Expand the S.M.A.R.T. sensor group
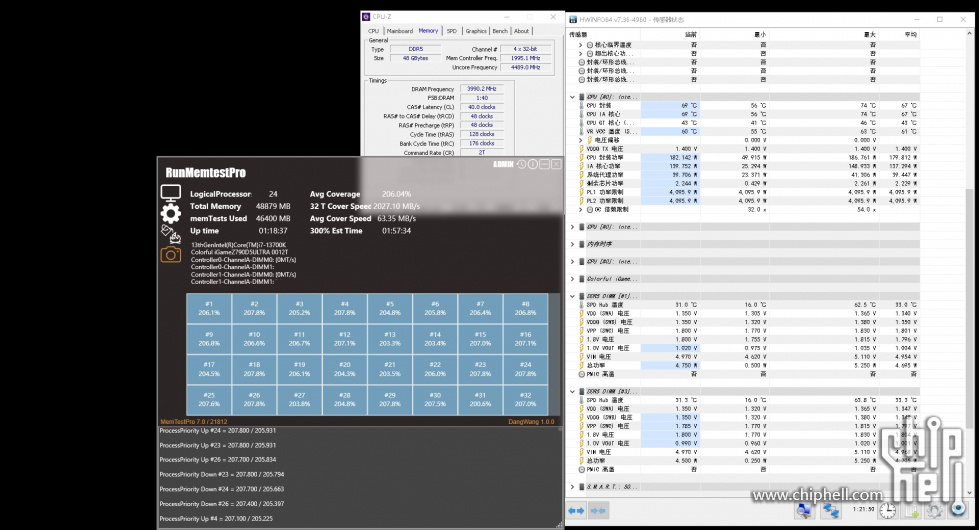Image resolution: width=979 pixels, height=530 pixels. (x=572, y=486)
